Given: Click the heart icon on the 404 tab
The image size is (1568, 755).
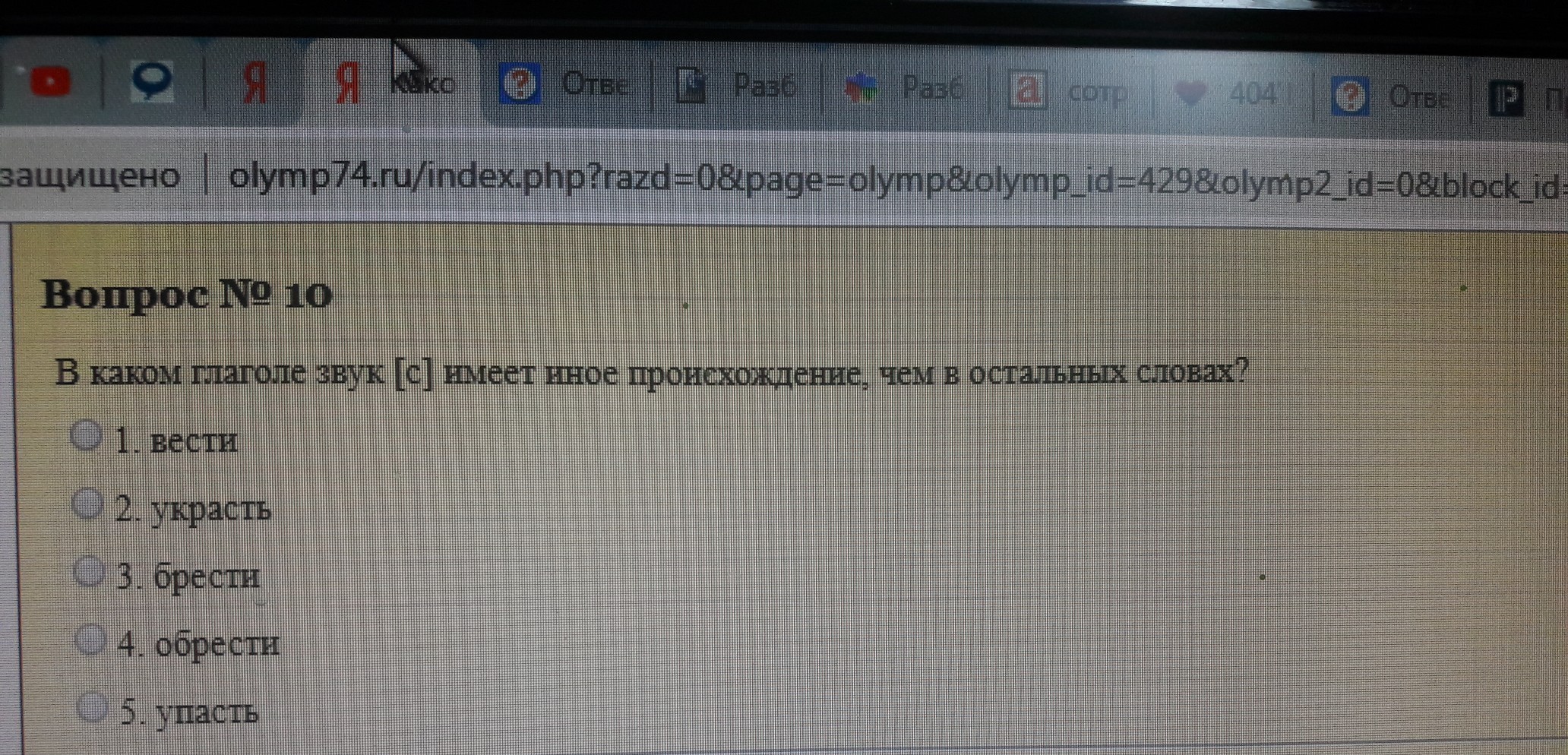Looking at the screenshot, I should click(x=1190, y=93).
